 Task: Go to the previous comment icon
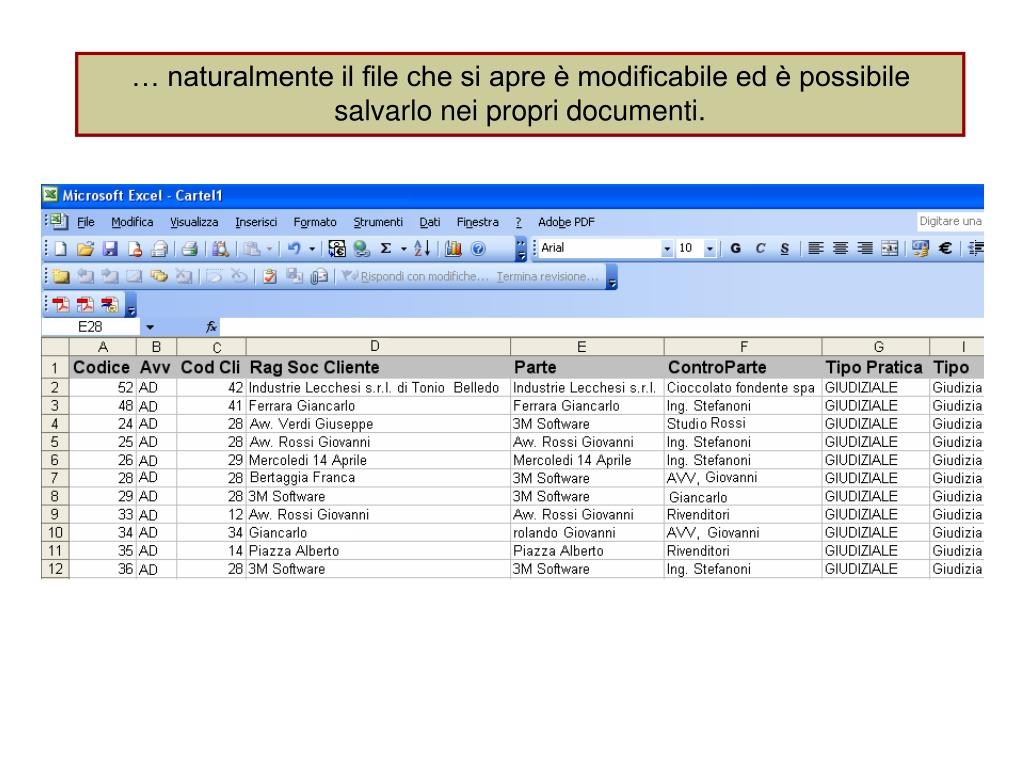[x=85, y=277]
